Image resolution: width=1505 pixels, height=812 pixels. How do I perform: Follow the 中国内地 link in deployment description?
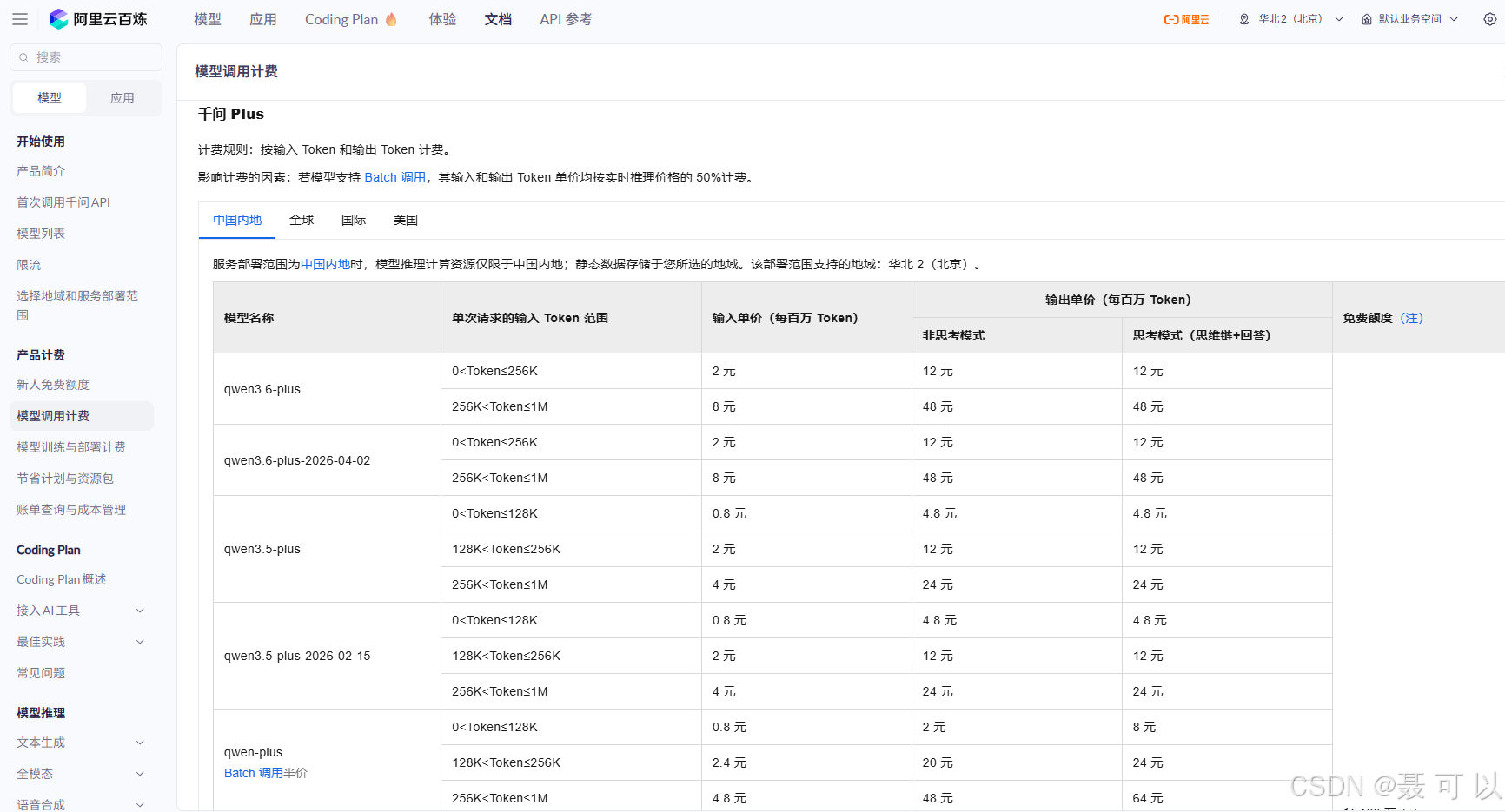325,264
